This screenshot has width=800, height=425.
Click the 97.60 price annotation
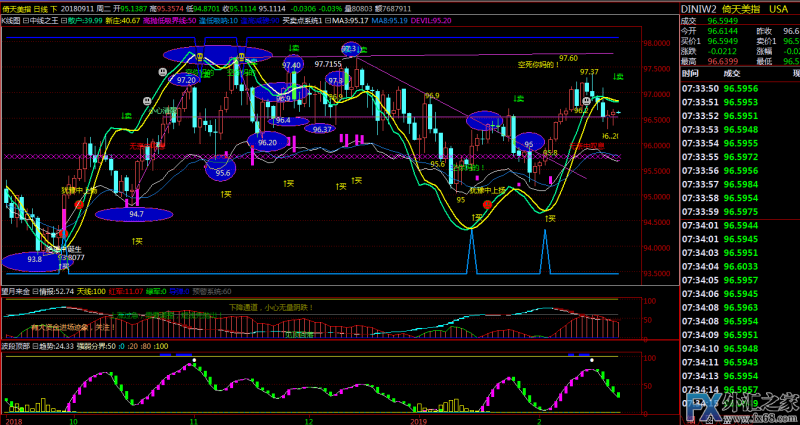(568, 58)
